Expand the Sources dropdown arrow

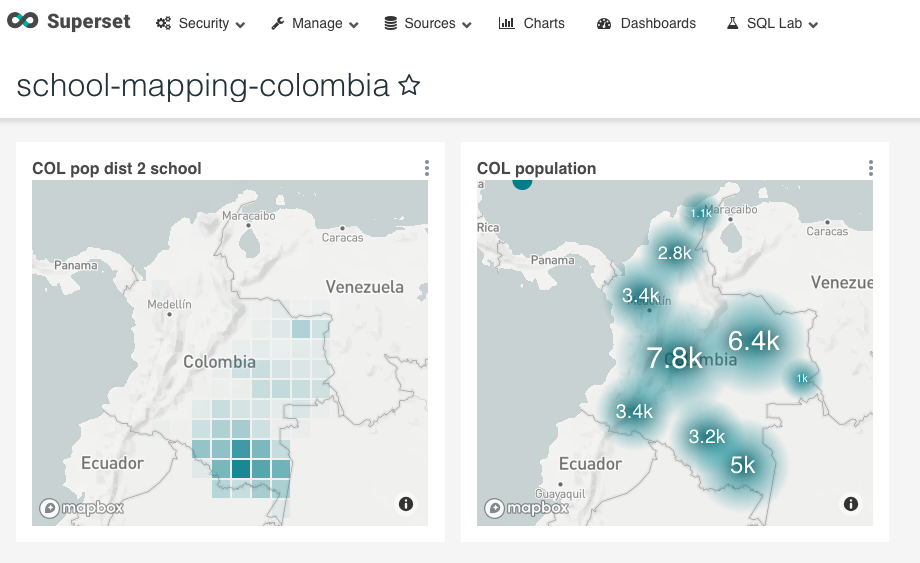[x=466, y=25]
